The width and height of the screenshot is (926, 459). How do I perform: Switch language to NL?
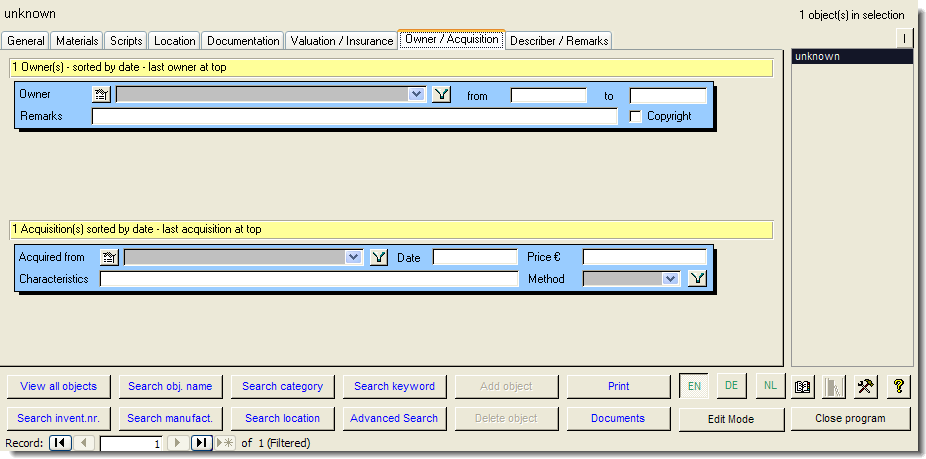[x=769, y=386]
